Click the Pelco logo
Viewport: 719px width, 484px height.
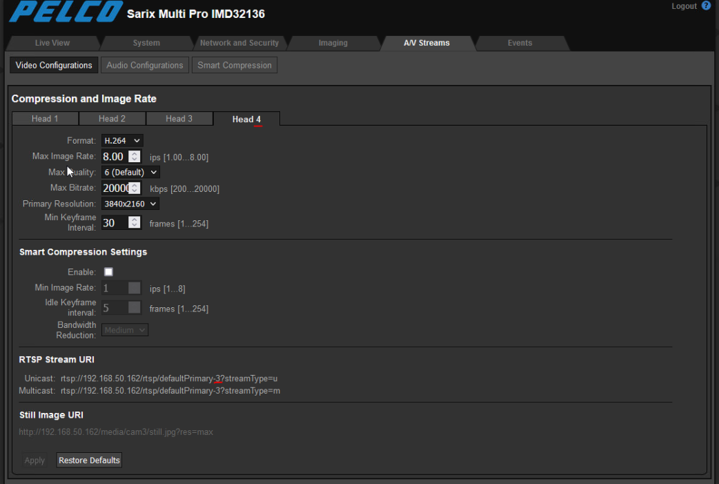pyautogui.click(x=60, y=15)
